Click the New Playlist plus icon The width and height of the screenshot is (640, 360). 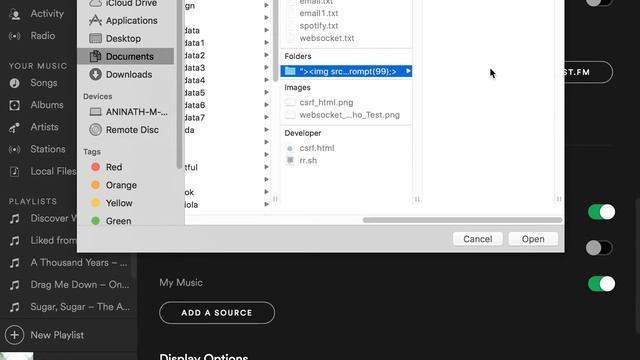tap(14, 335)
